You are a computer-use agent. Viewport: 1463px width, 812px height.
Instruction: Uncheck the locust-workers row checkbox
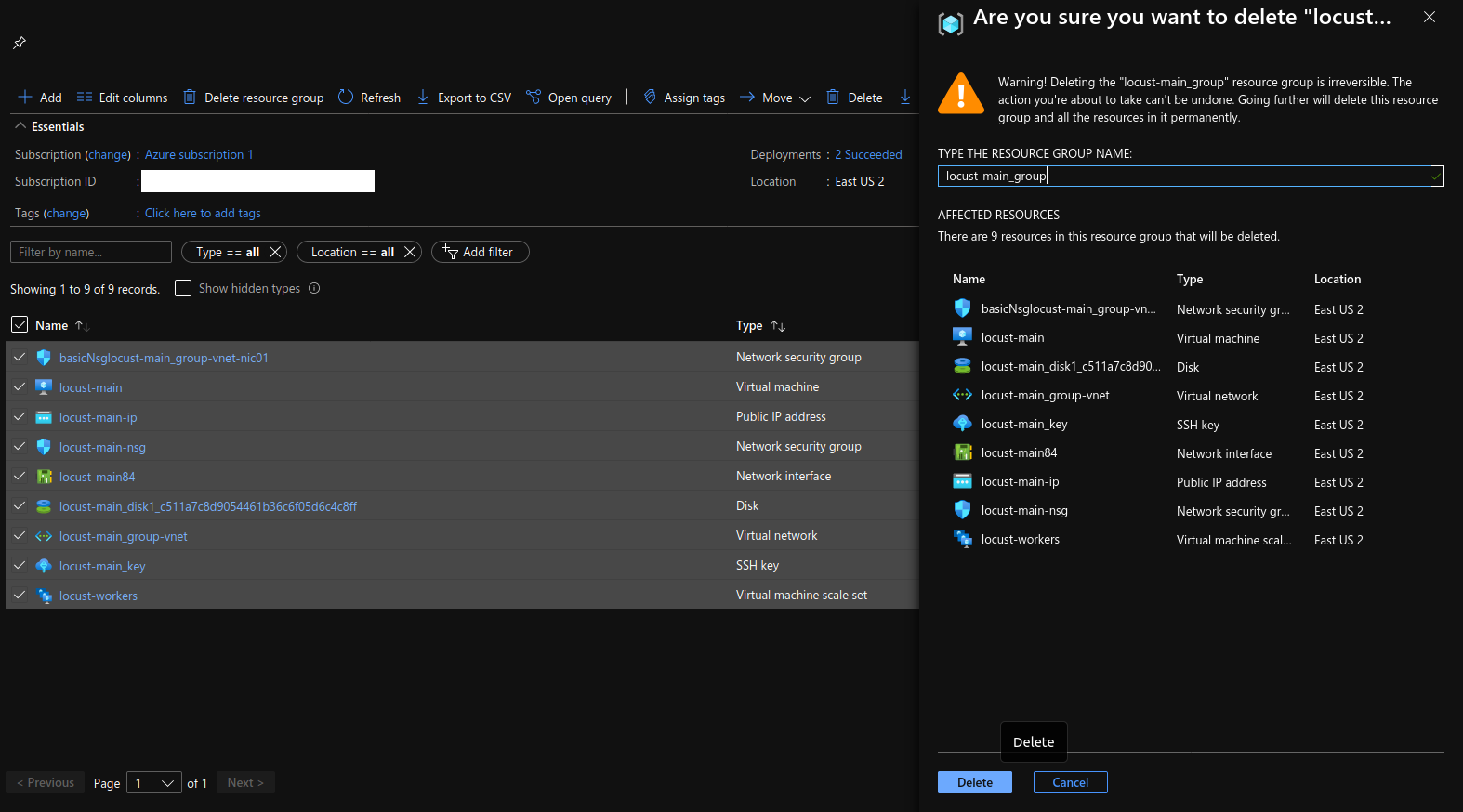click(x=20, y=595)
